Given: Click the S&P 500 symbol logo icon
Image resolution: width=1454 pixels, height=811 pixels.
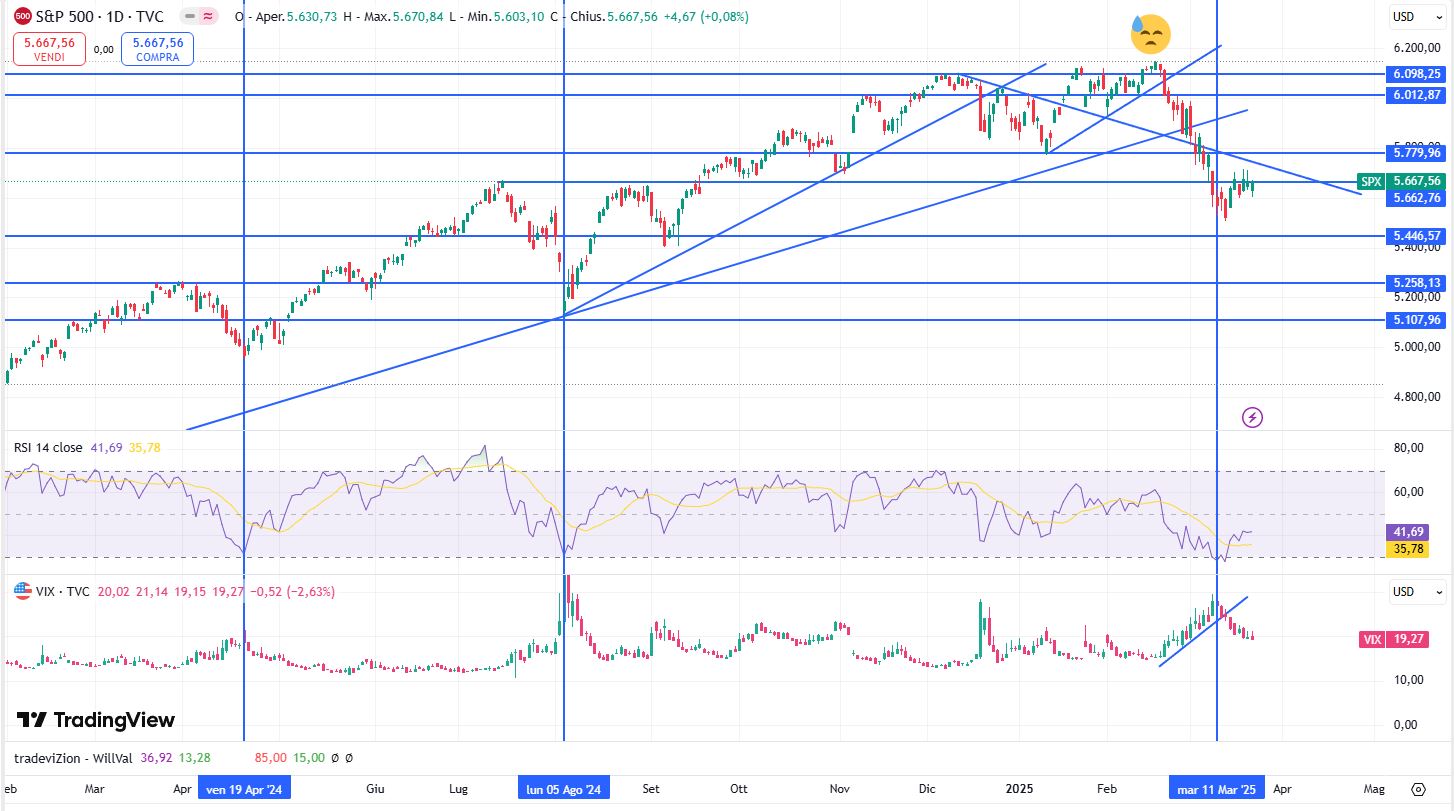Looking at the screenshot, I should (x=23, y=17).
